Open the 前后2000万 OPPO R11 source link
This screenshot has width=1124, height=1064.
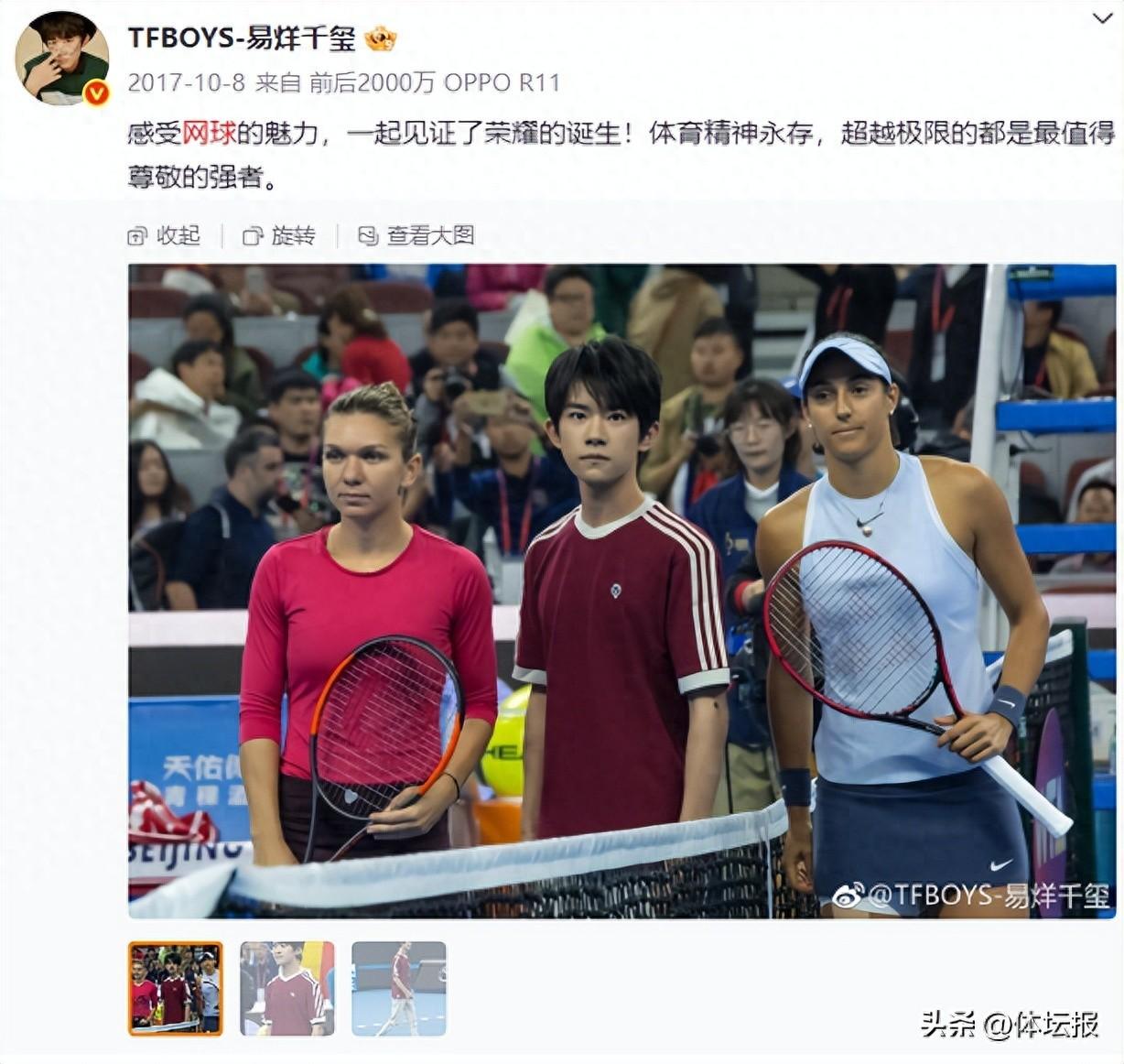tap(434, 82)
